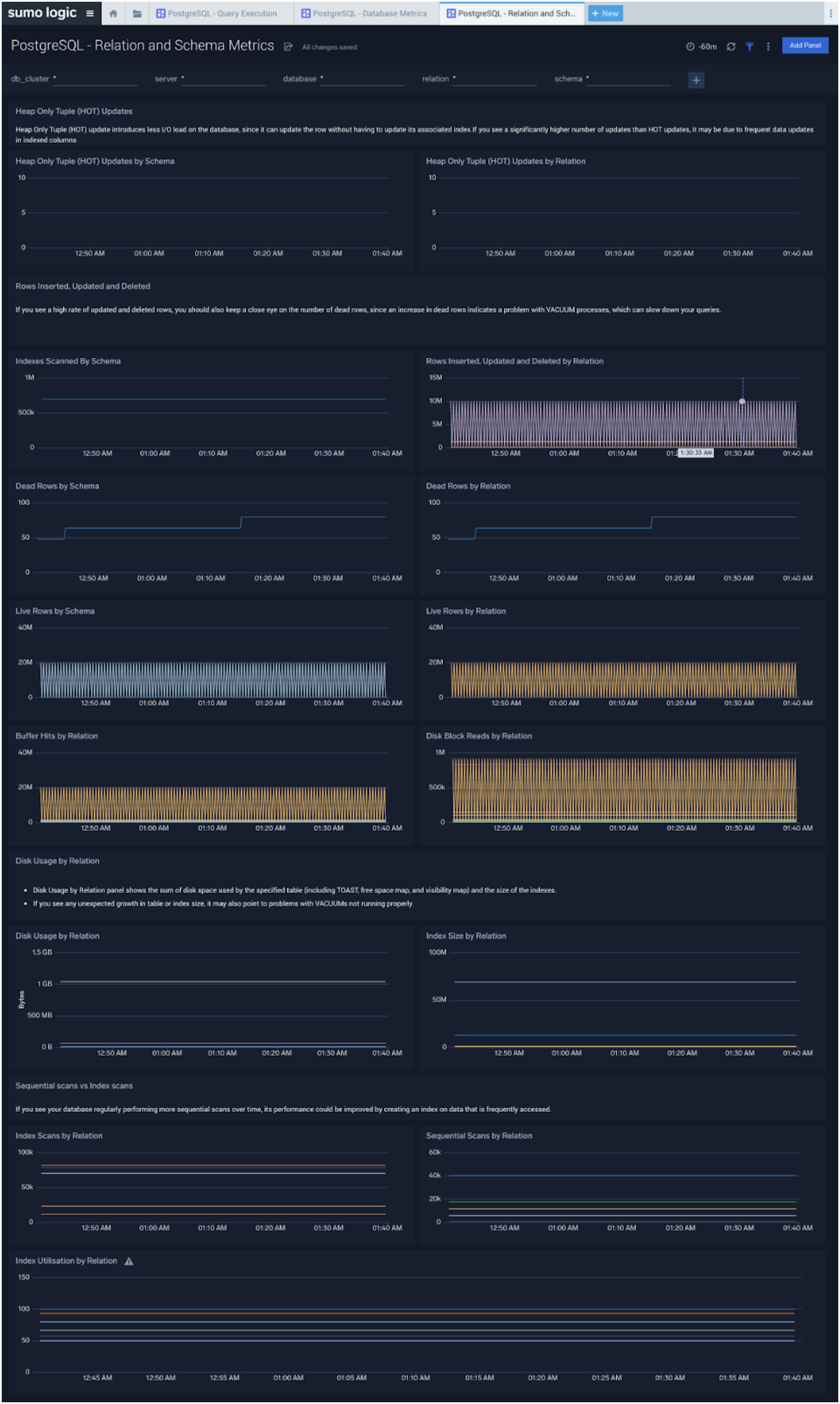The image size is (840, 1404).
Task: Switch to the PostgreSQL - Database Metrics tab
Action: click(x=368, y=13)
